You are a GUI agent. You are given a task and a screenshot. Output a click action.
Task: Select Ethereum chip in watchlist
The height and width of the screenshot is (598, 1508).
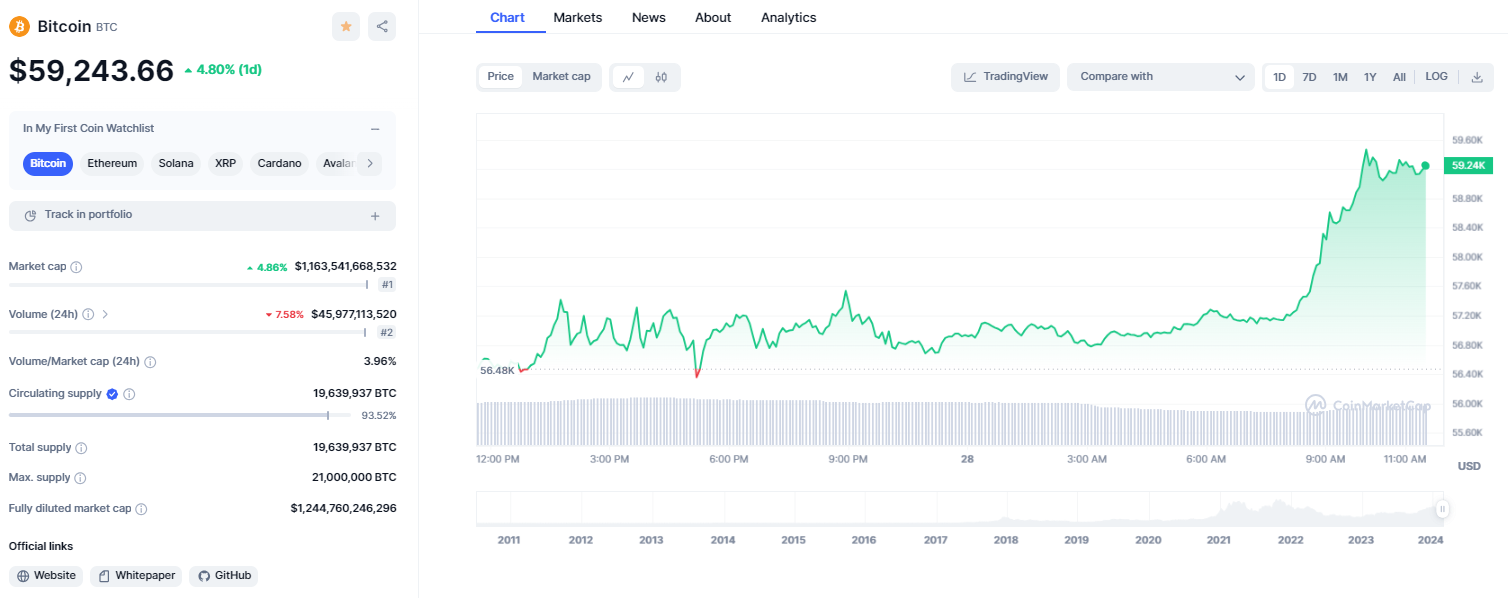coord(112,163)
